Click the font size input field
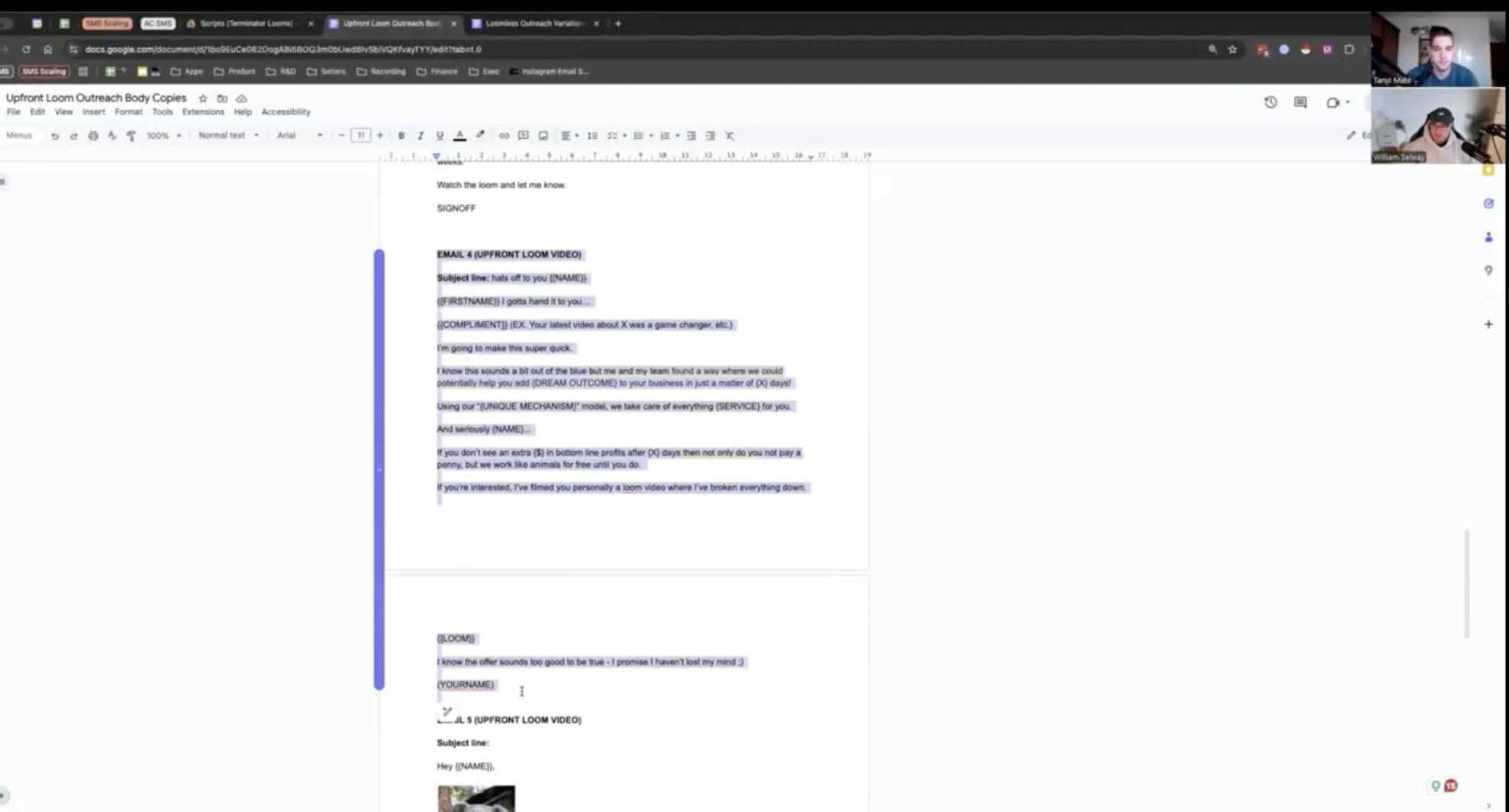Viewport: 1509px width, 812px height. [360, 136]
